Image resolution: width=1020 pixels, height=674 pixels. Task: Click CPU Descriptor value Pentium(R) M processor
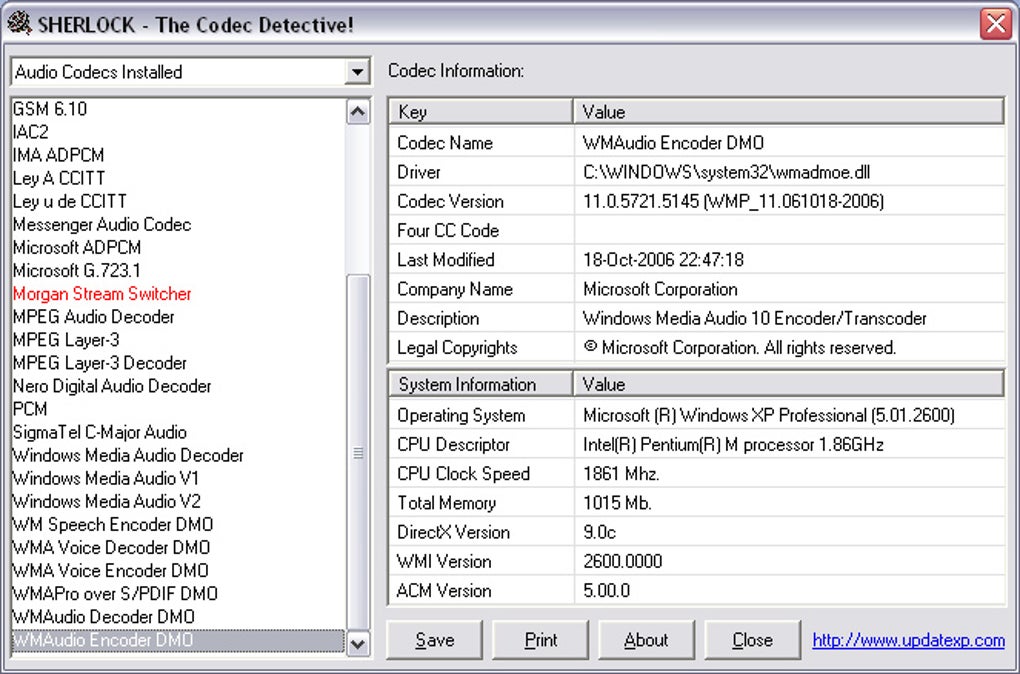[x=733, y=444]
